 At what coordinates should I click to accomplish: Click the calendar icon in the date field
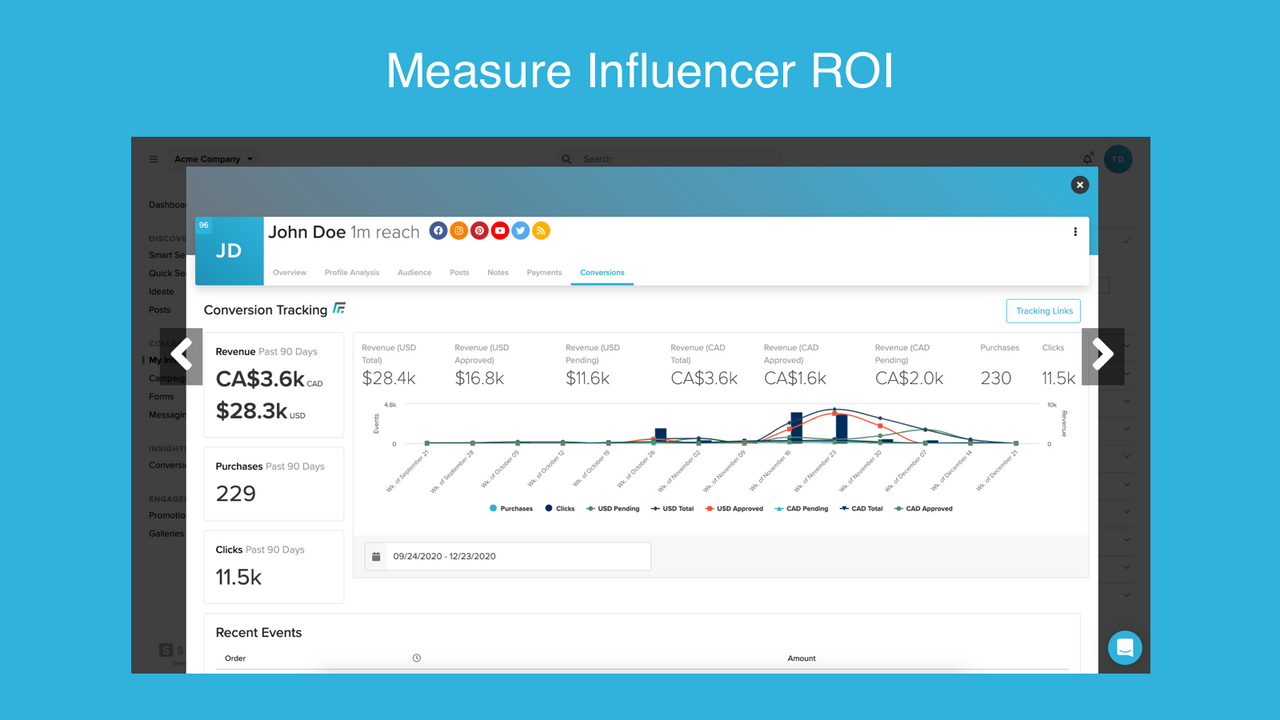(x=375, y=555)
